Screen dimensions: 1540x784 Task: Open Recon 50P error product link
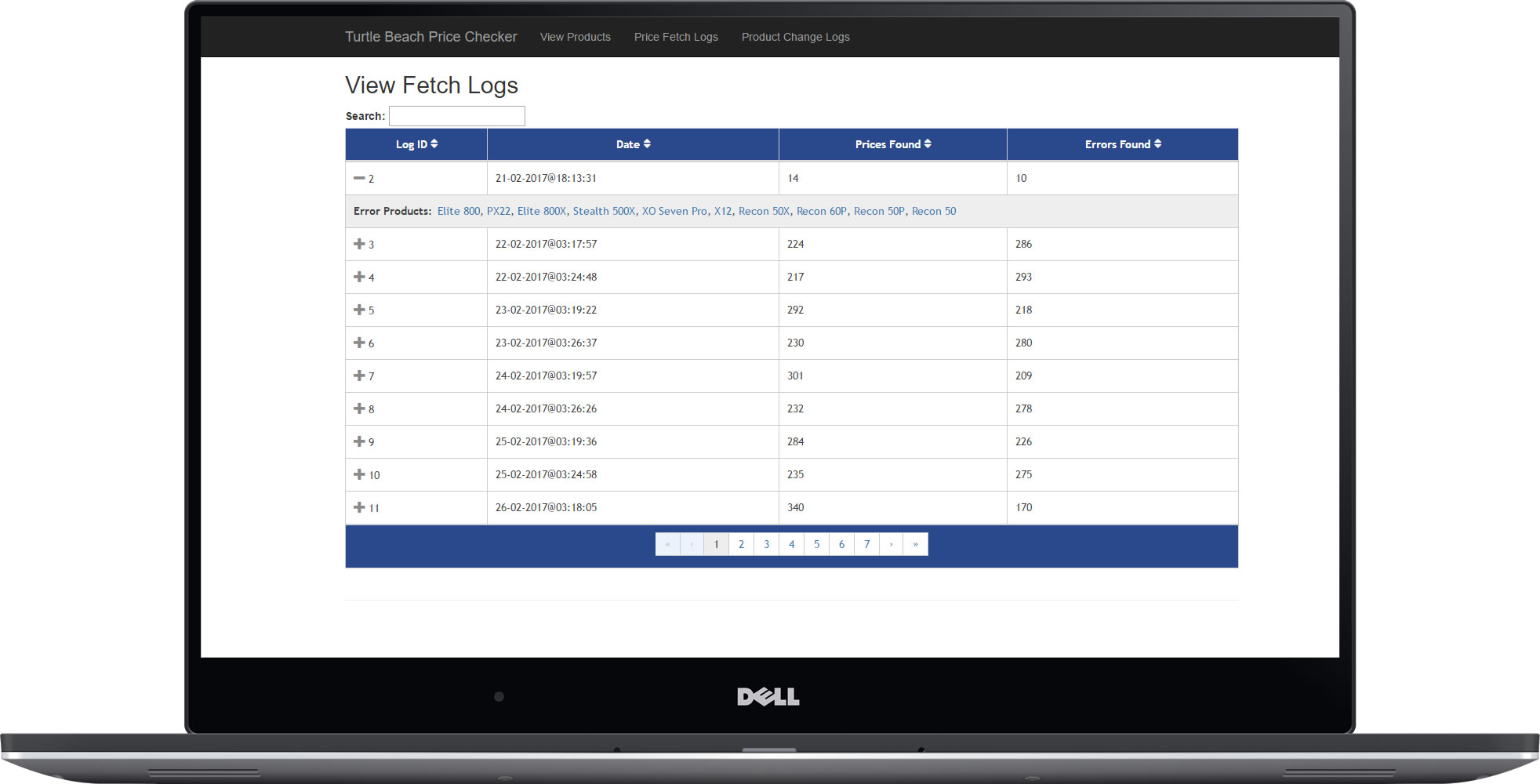click(x=879, y=211)
